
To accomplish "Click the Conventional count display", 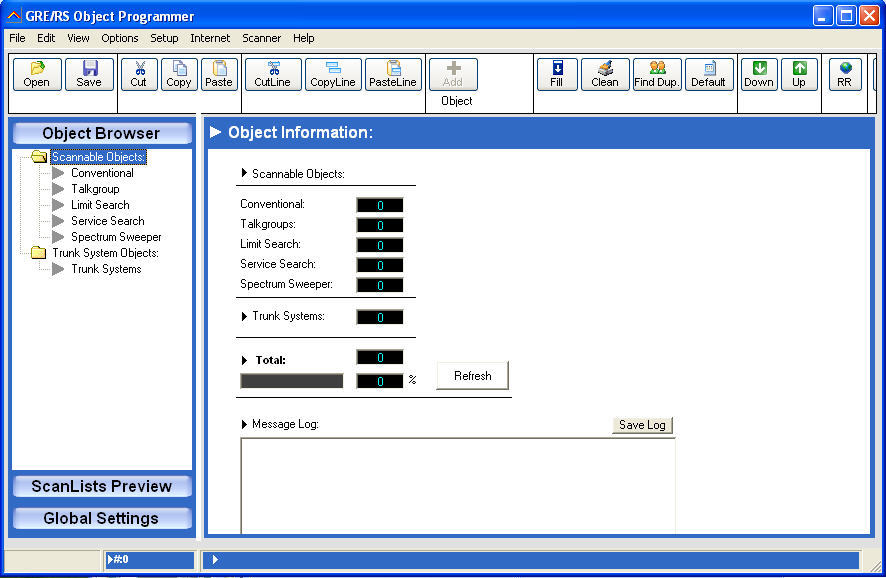I will [x=380, y=205].
